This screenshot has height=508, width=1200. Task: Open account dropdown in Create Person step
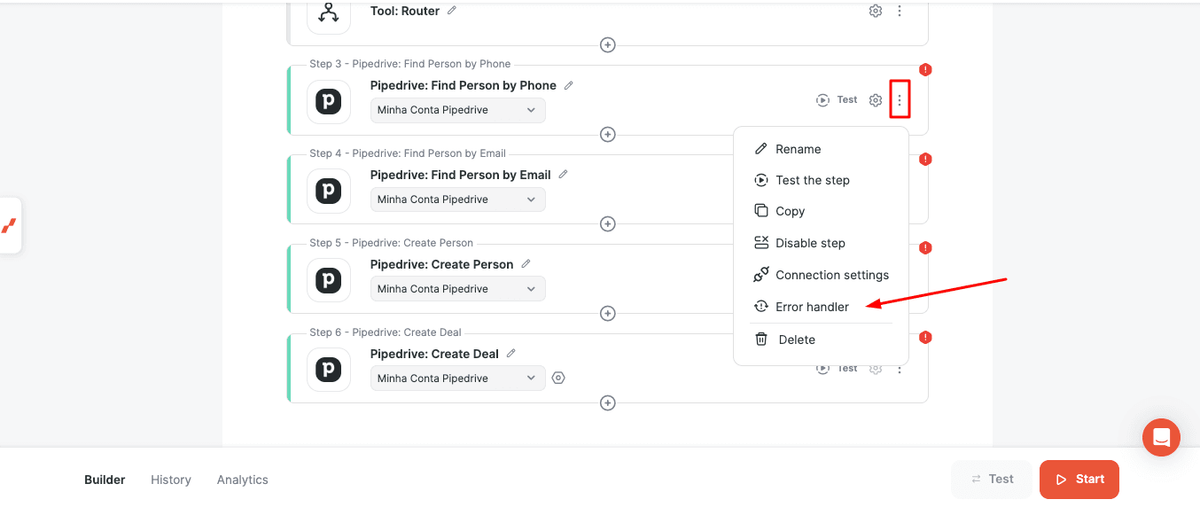[x=458, y=289]
